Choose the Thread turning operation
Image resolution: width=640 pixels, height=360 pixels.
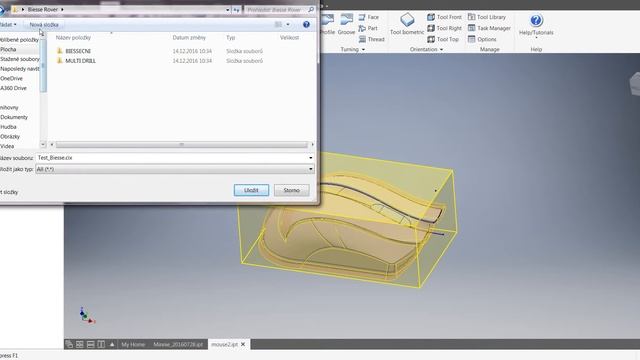coord(371,39)
